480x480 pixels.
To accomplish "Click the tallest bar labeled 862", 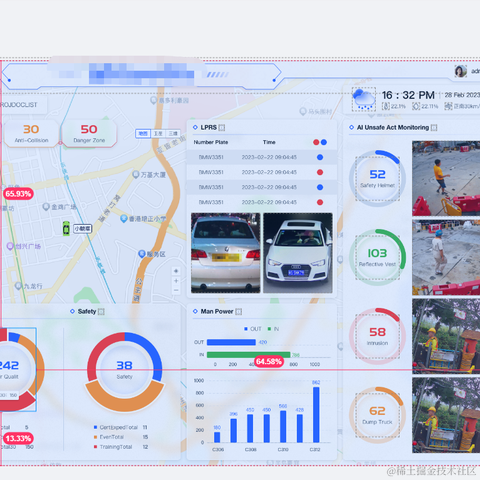I will tap(316, 415).
